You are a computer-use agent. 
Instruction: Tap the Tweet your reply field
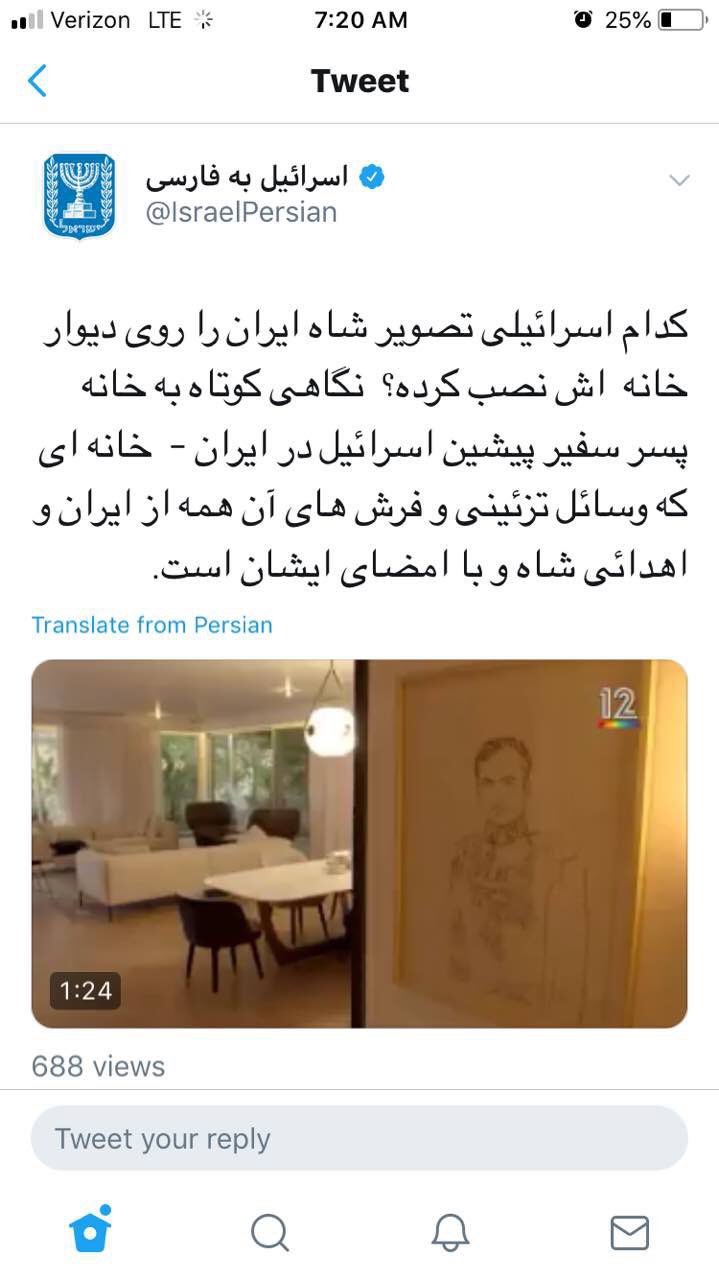(359, 1138)
